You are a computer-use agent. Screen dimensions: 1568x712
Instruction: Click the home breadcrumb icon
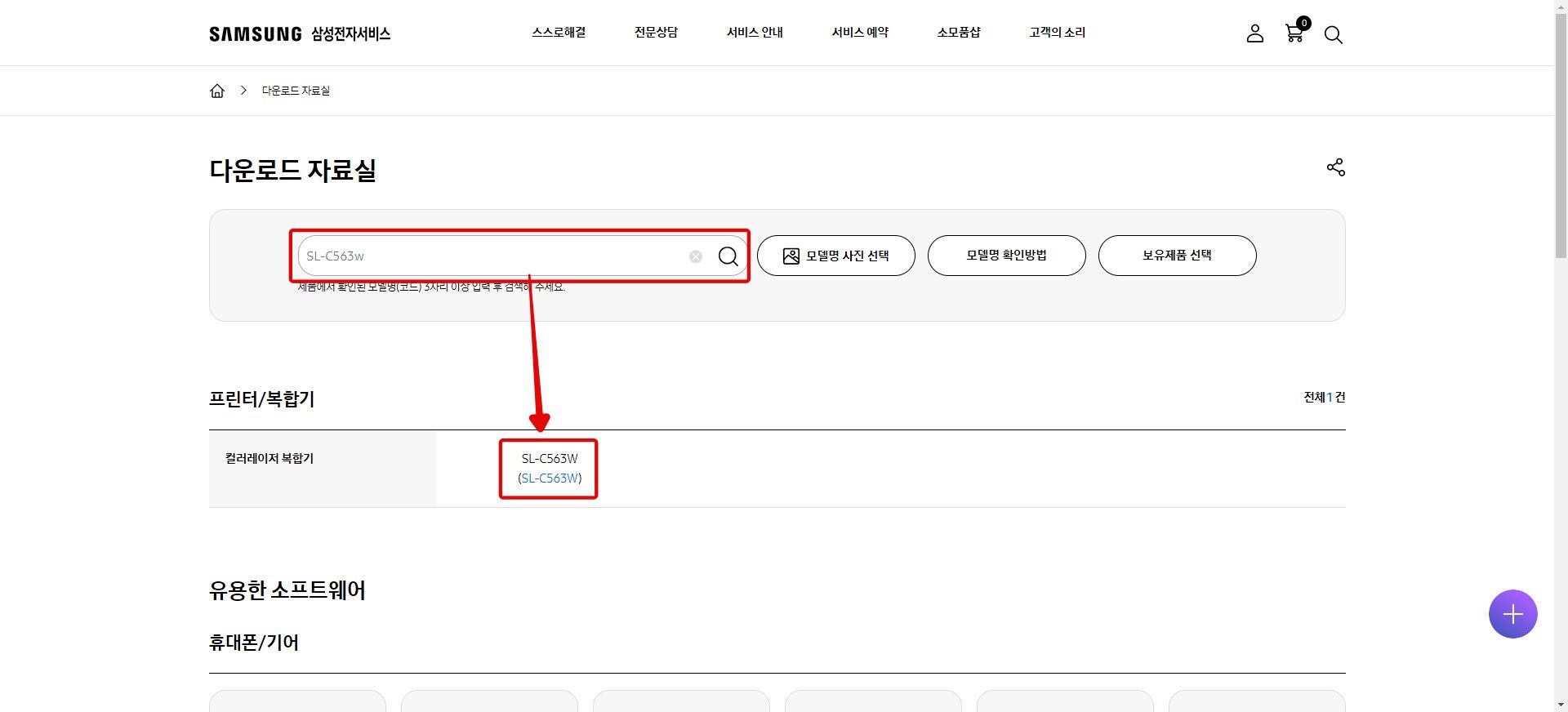[217, 91]
